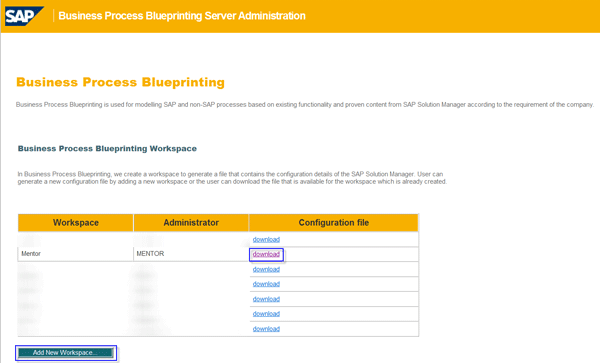Click the orange Business Process Blueprinting title
This screenshot has width=600, height=363.
pyautogui.click(x=121, y=82)
